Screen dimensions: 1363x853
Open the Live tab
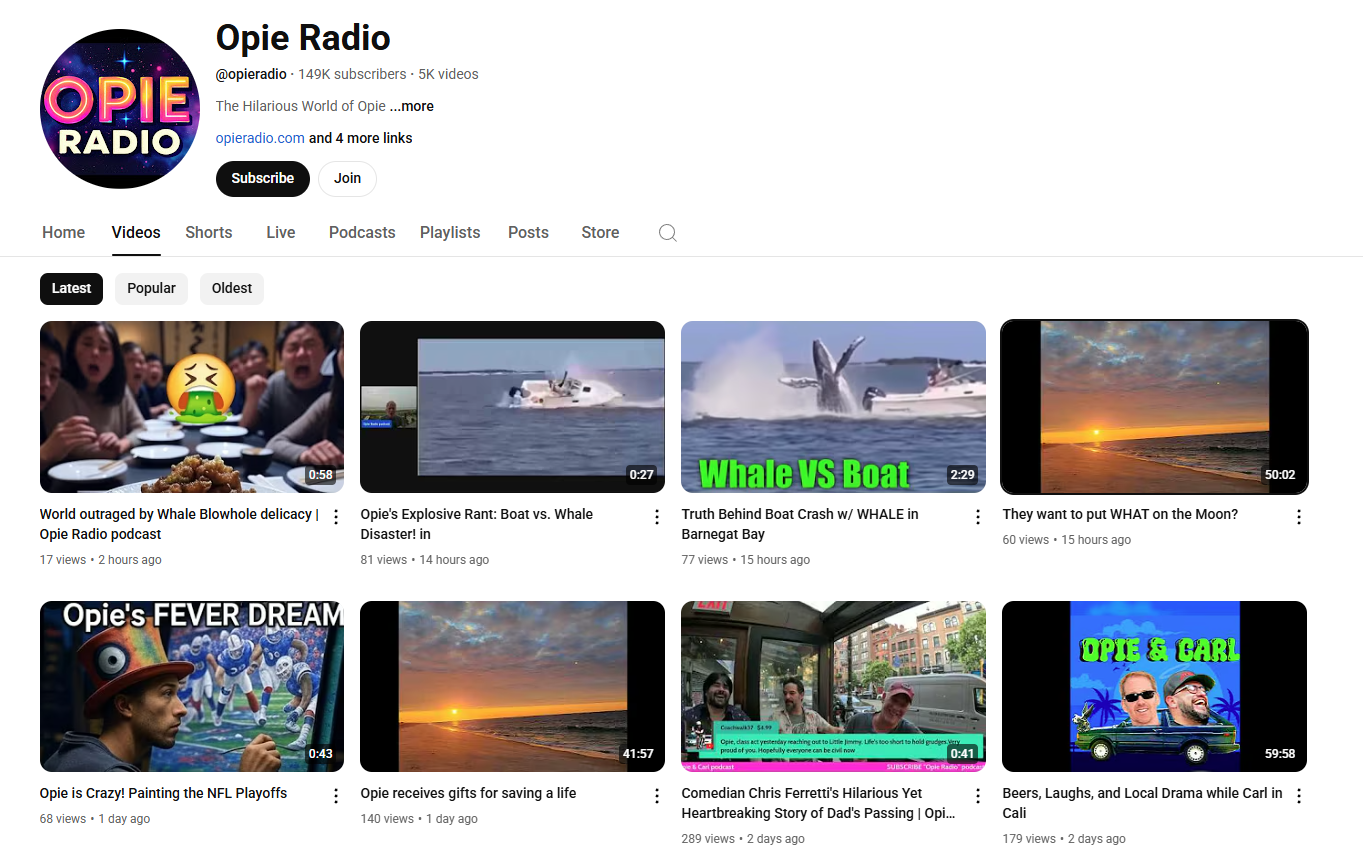pos(281,232)
